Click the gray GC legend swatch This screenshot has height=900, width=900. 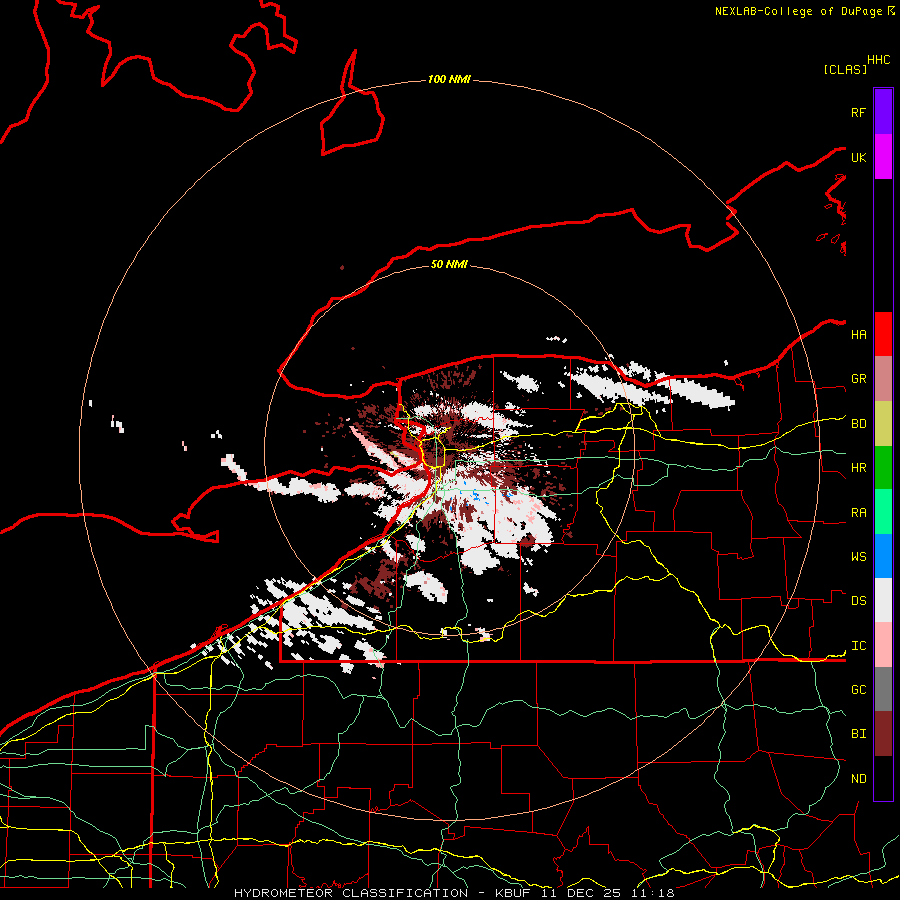coord(883,689)
